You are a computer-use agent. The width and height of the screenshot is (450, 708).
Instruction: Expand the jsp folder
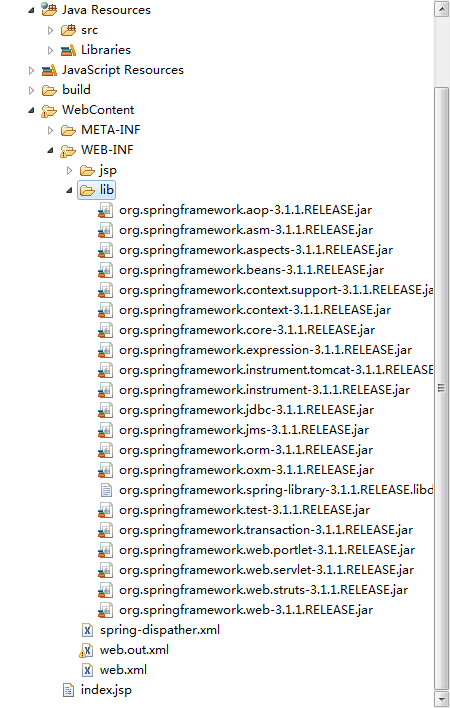69,170
